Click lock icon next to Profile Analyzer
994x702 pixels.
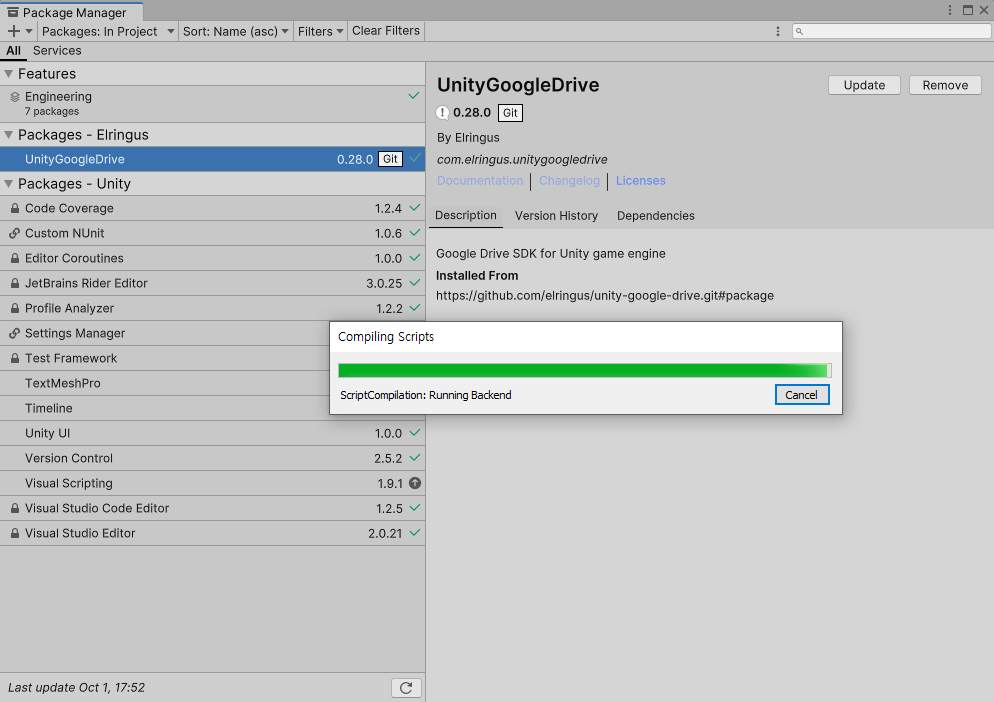(15, 308)
